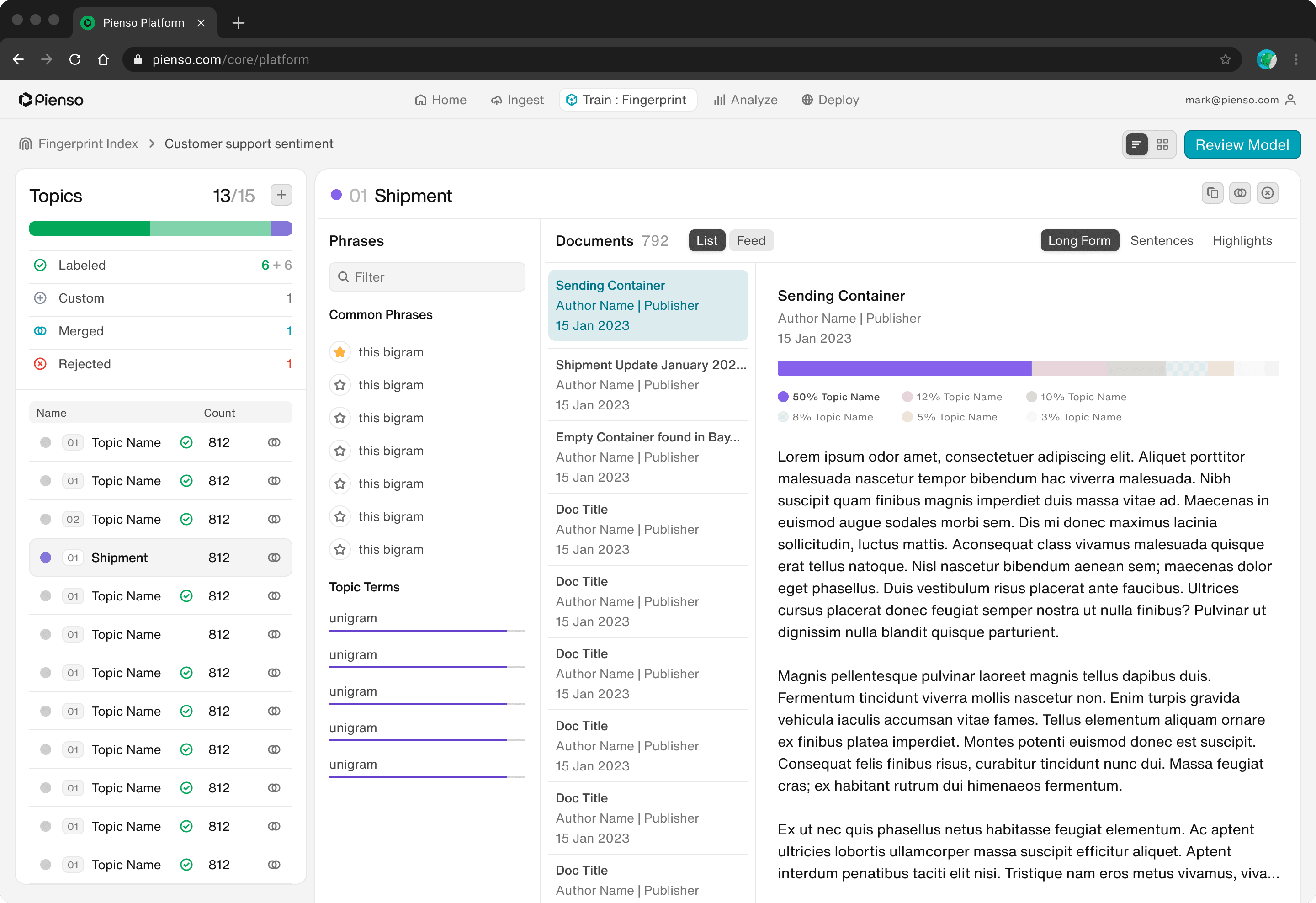
Task: Click the Pienso logo
Action: coord(51,100)
